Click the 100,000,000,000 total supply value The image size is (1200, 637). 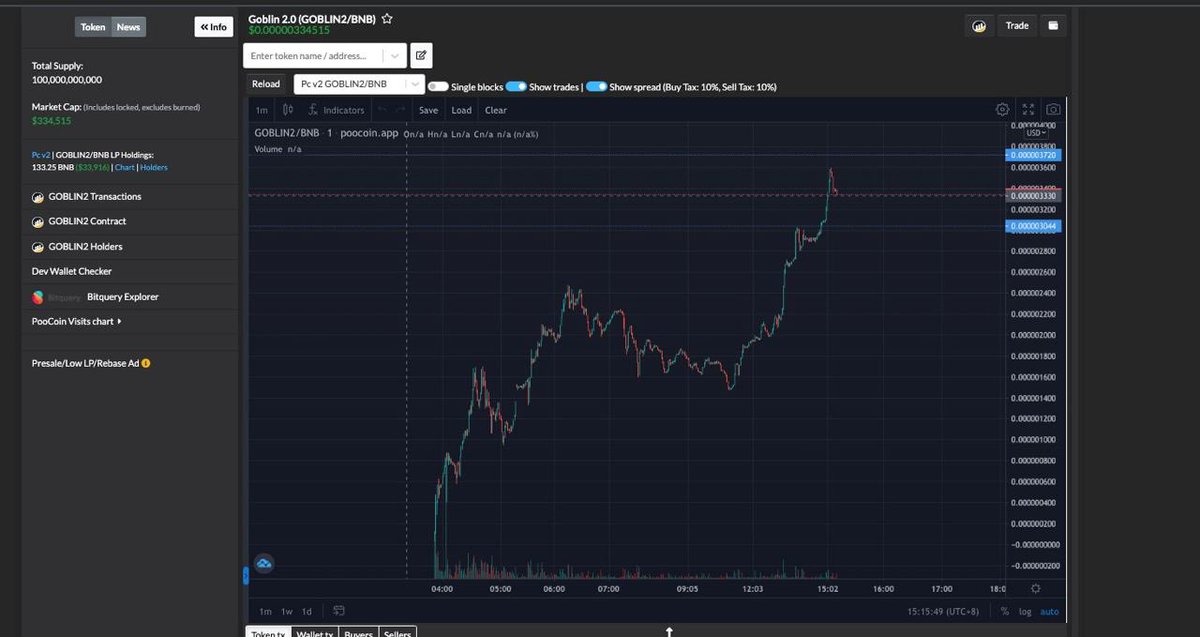click(67, 79)
